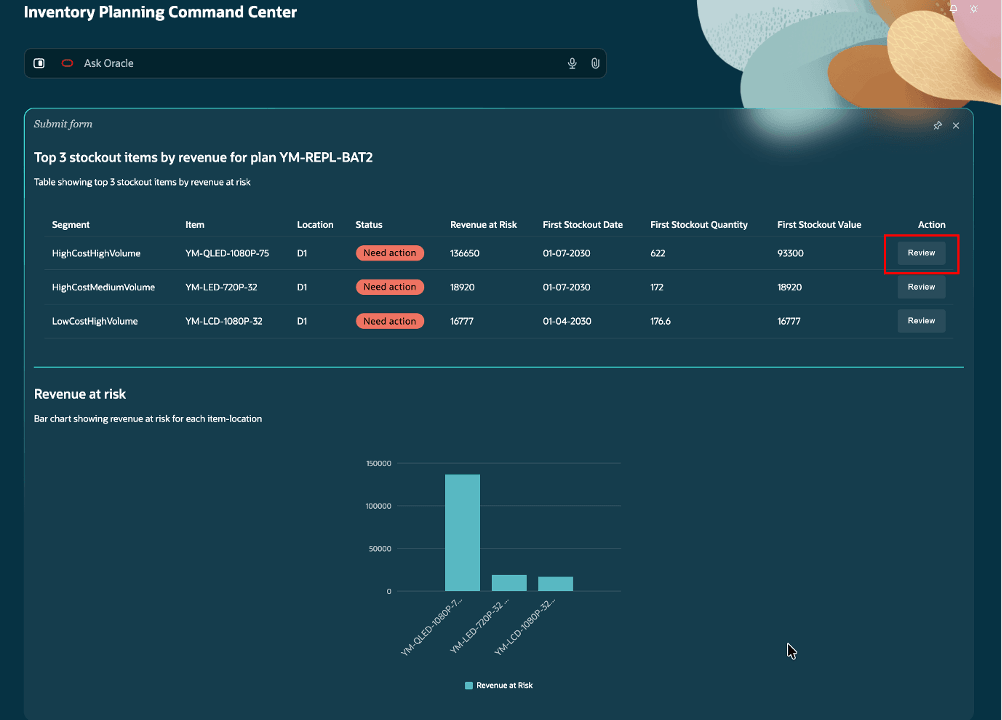This screenshot has height=720, width=1002.
Task: Click the Location column header
Action: click(x=315, y=225)
